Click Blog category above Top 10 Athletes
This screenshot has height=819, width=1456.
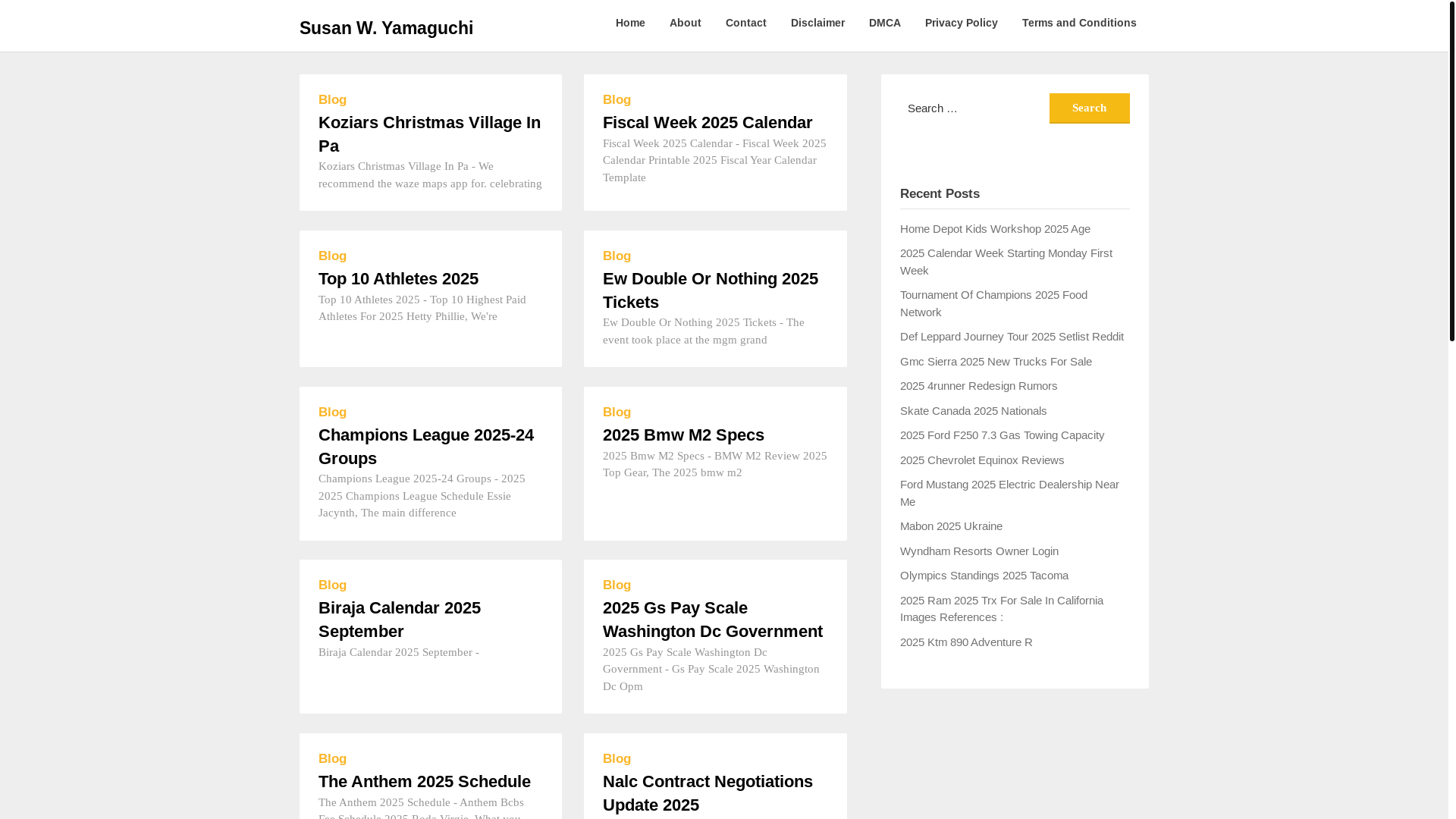[x=332, y=256]
